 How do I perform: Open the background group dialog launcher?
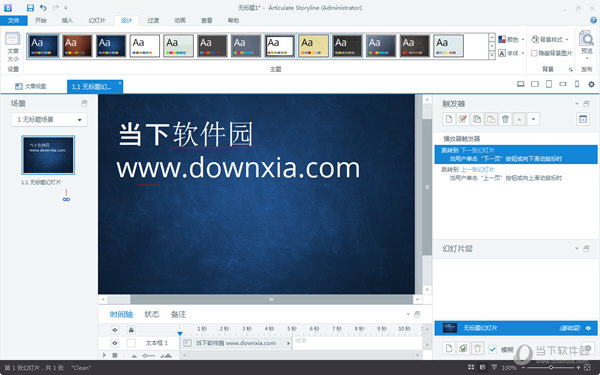(x=571, y=70)
